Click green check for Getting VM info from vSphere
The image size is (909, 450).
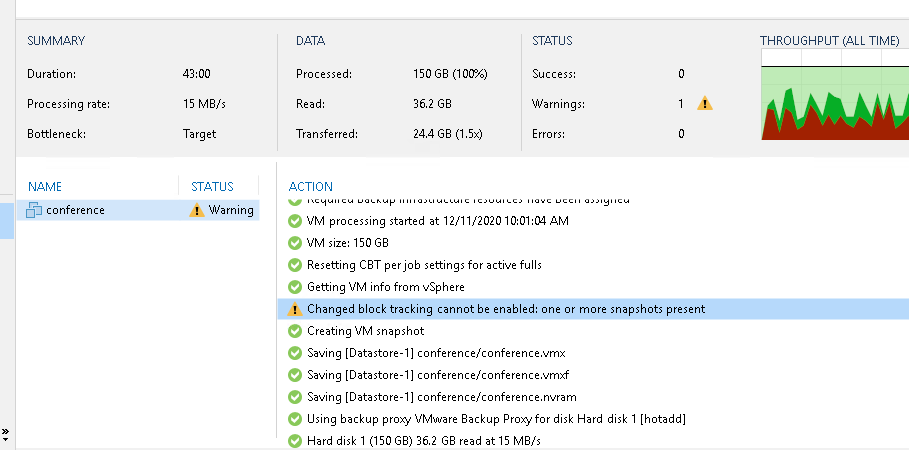click(x=294, y=287)
